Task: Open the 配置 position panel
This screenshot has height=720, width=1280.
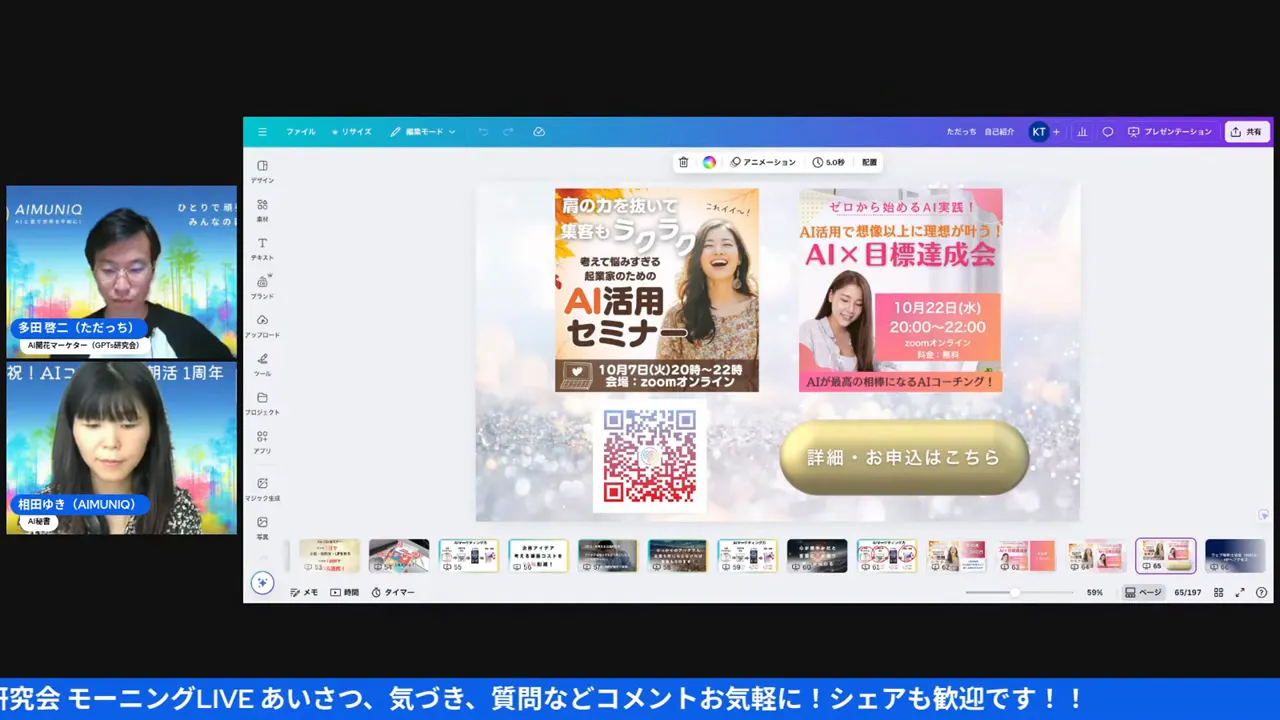Action: coord(869,162)
